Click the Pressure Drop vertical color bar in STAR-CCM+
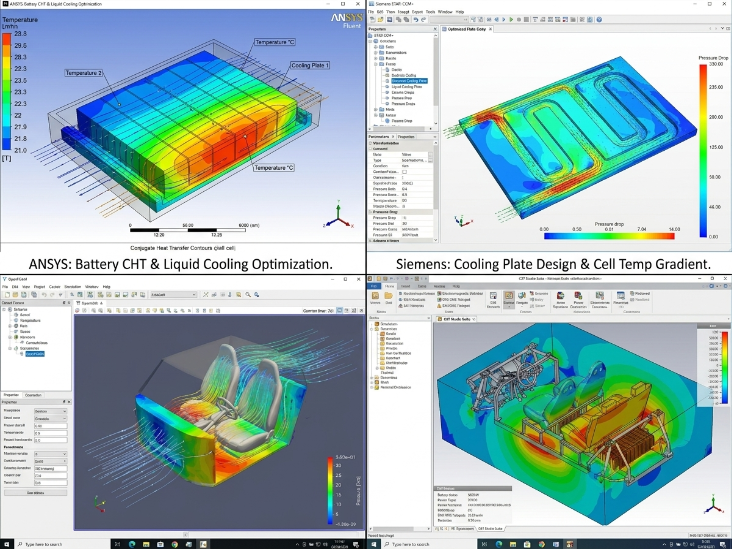This screenshot has height=549, width=732. [x=703, y=151]
